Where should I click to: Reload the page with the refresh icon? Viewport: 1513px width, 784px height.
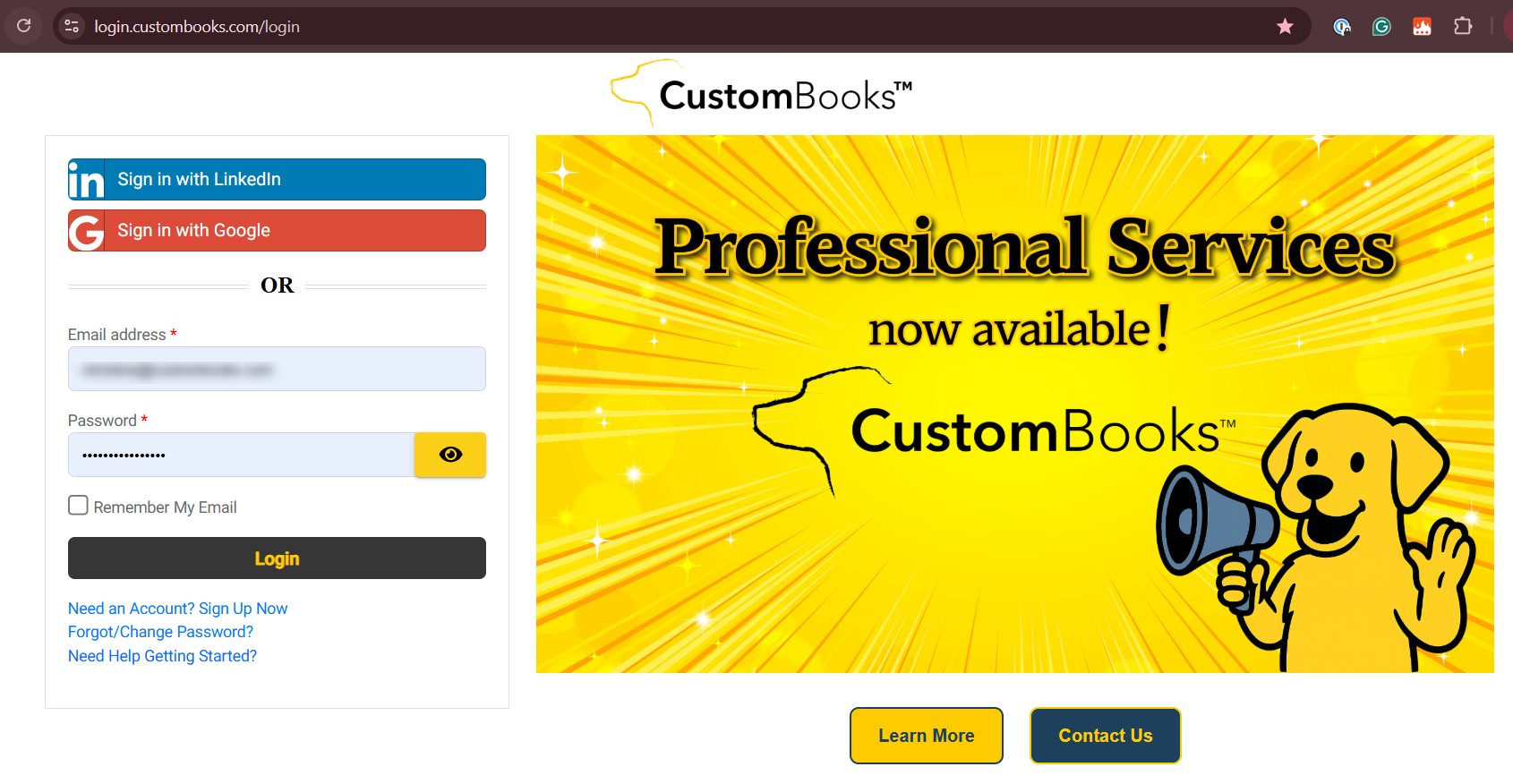[24, 26]
